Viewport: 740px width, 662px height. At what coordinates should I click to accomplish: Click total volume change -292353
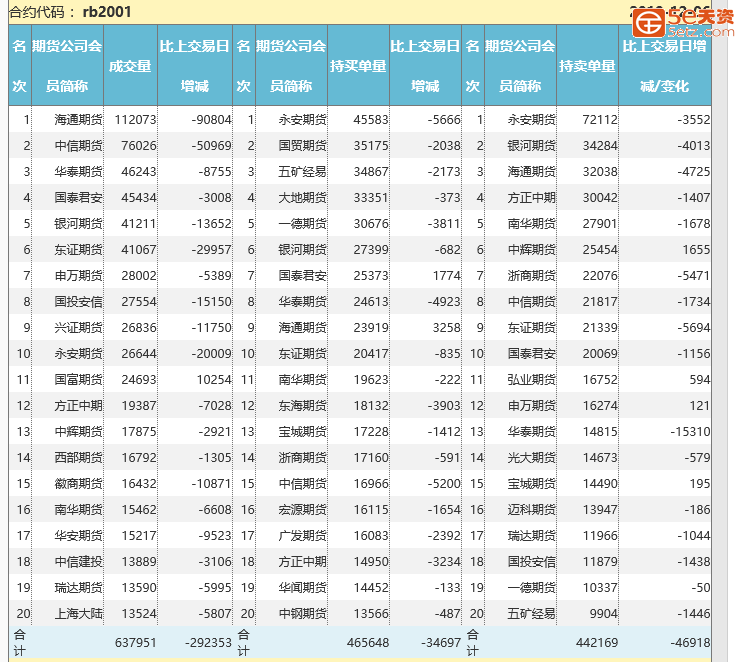208,643
